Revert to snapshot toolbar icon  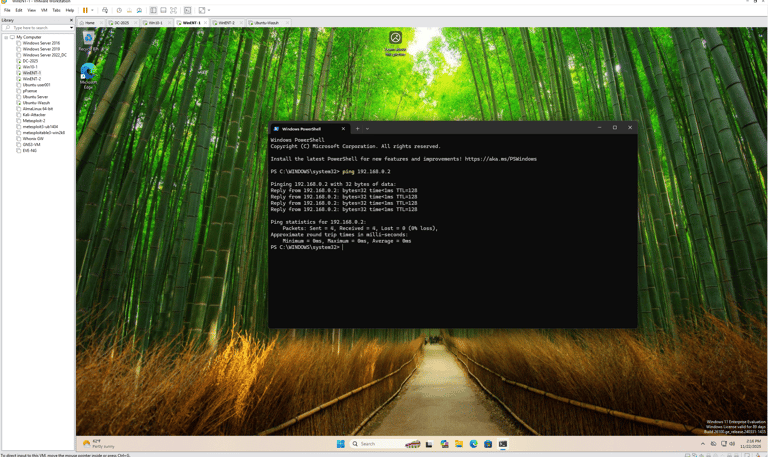point(129,10)
